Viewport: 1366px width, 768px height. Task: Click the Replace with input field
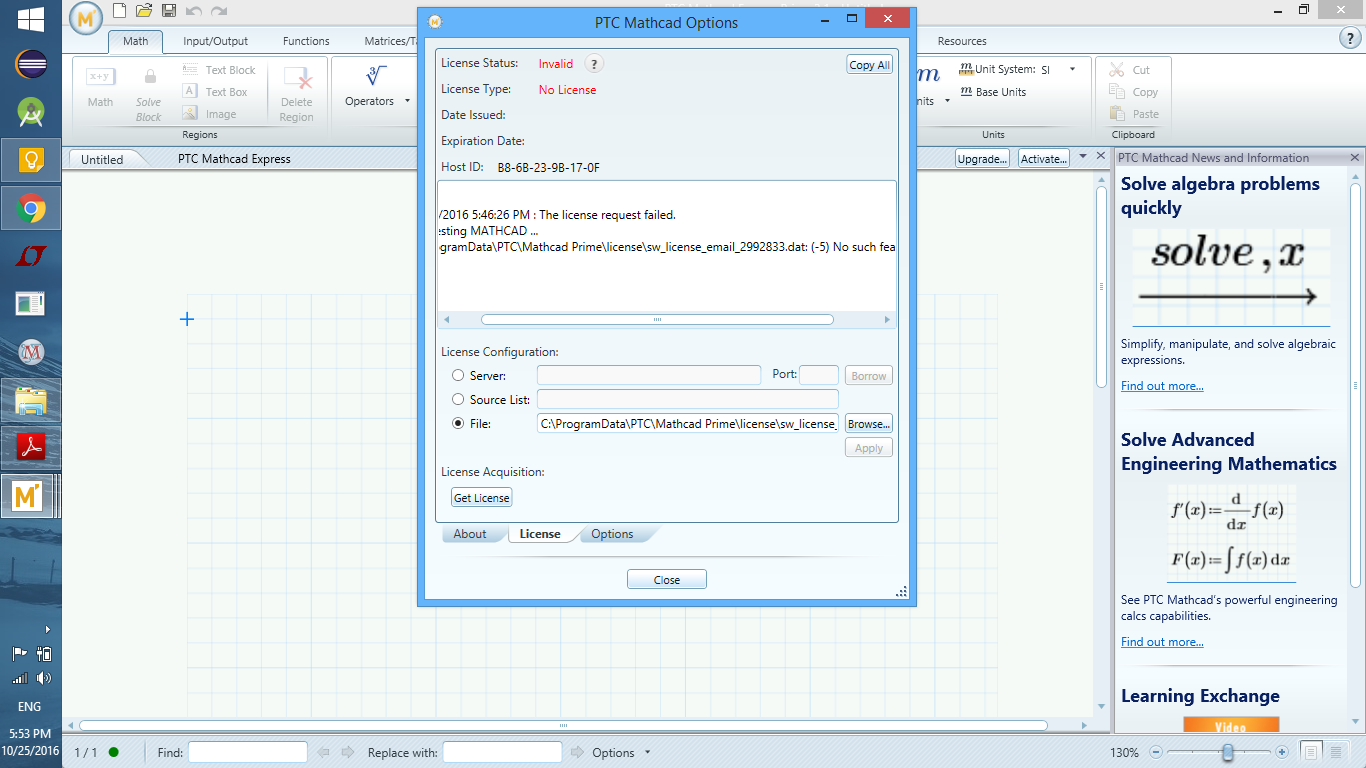coord(503,752)
